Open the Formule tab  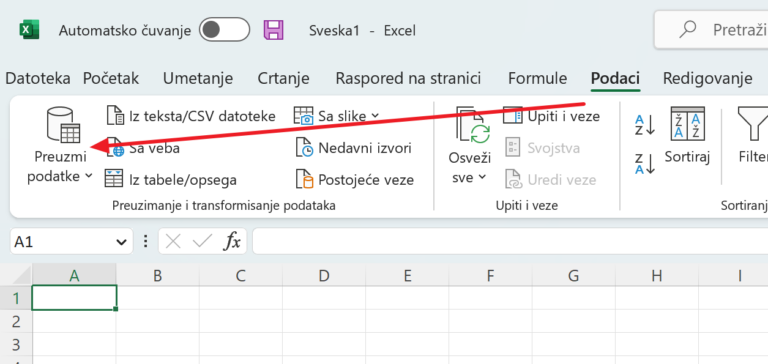(537, 78)
